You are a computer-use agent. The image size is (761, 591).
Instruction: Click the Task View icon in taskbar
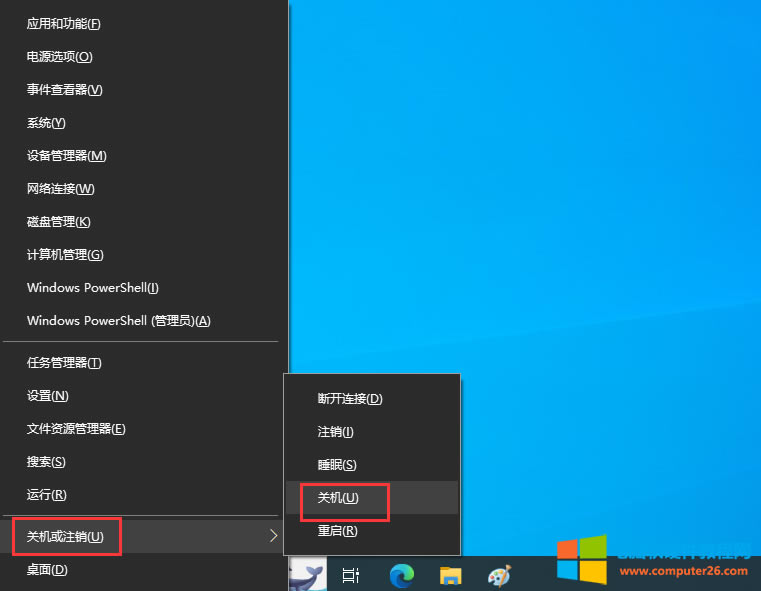[x=351, y=575]
